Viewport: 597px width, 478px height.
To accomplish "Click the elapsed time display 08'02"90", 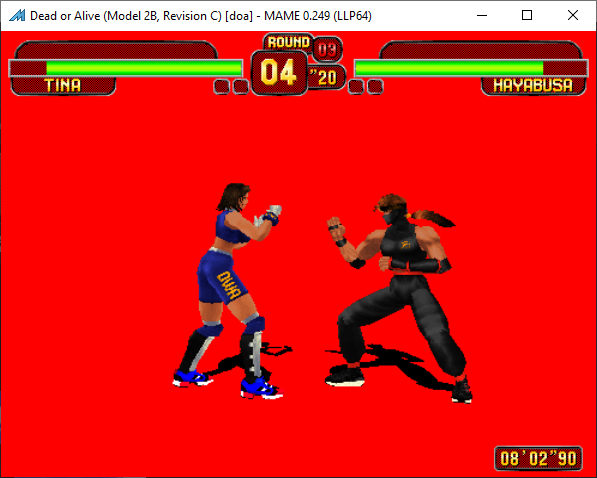I will click(x=538, y=459).
